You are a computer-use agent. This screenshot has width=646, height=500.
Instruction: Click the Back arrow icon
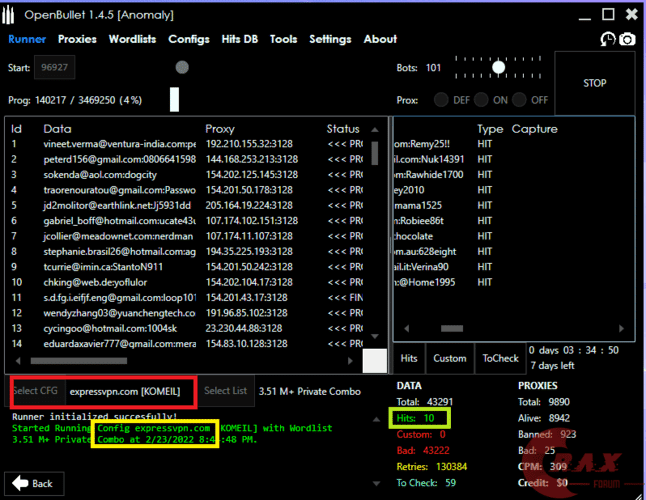coord(20,483)
